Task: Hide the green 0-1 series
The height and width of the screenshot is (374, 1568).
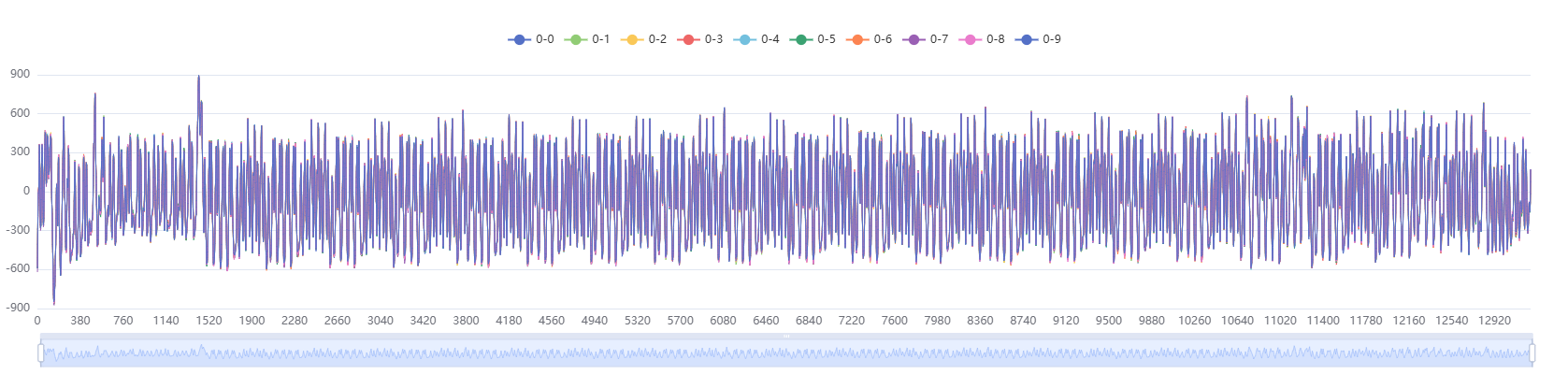Action: tap(576, 39)
